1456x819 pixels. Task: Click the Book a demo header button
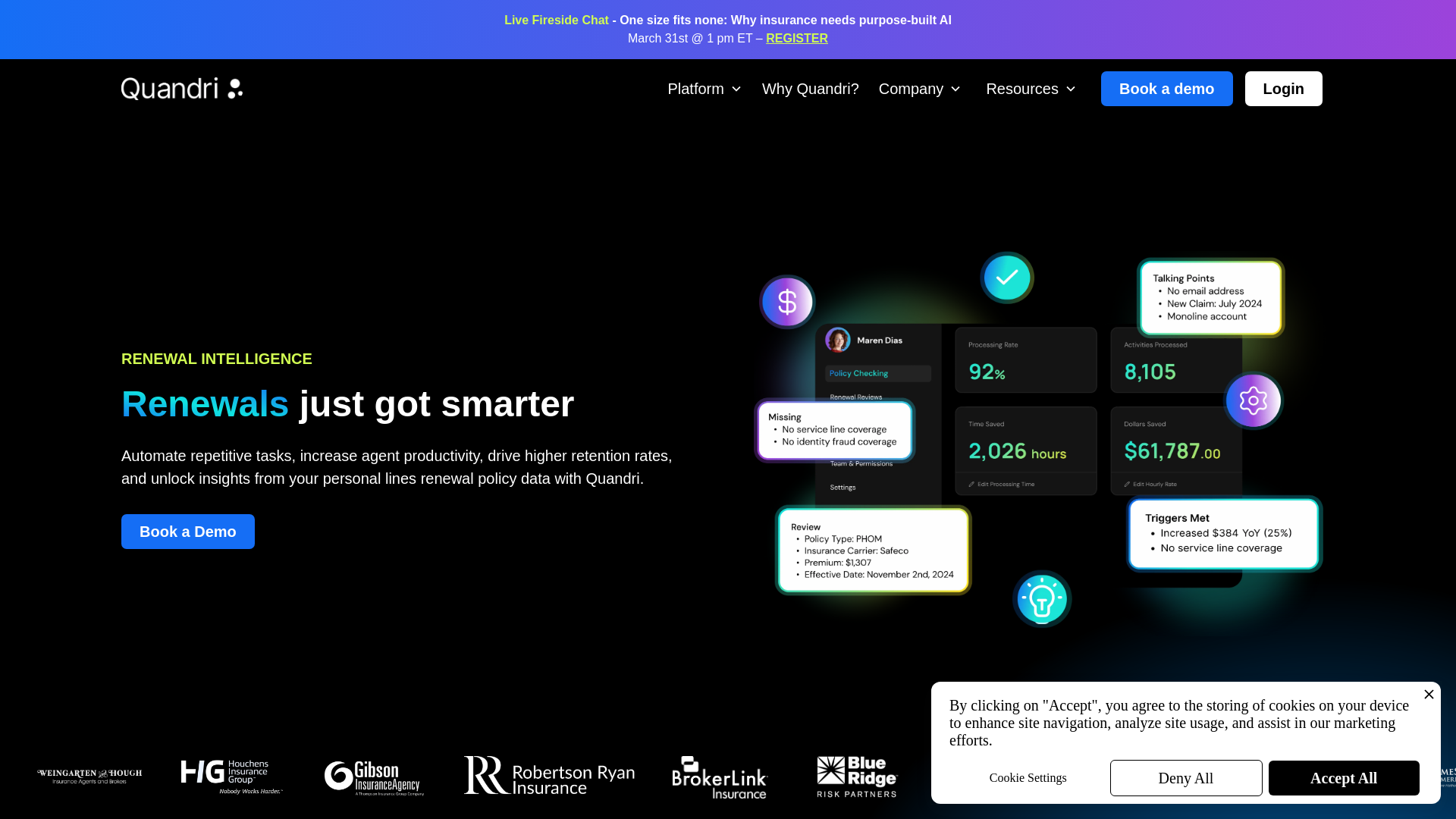pos(1166,89)
